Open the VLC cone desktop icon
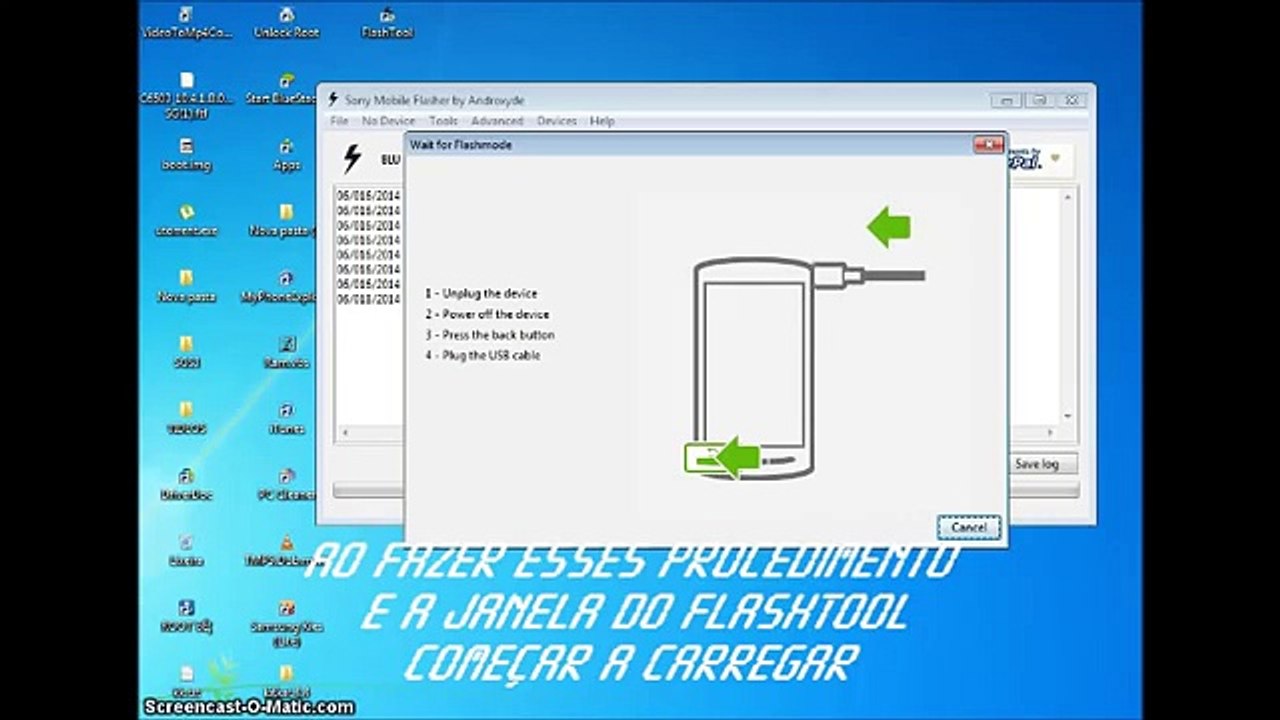Viewport: 1280px width, 720px height. tap(284, 550)
